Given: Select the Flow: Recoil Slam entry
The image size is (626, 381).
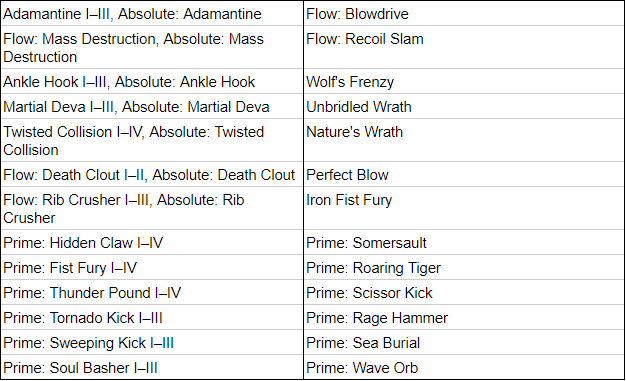Looking at the screenshot, I should (x=464, y=48).
